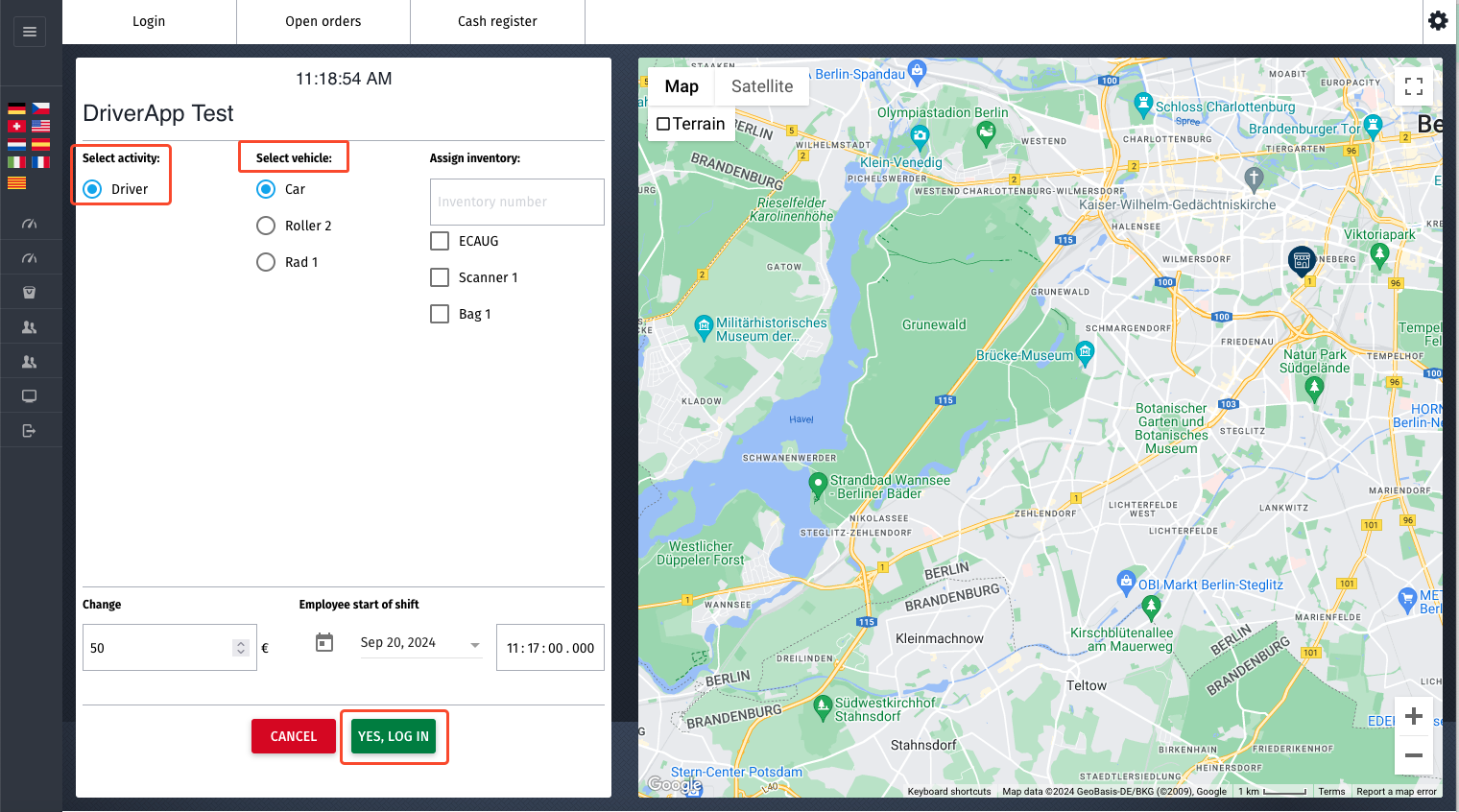Screen dimensions: 1459x812
Task: Click the Natur Park Südgelände pin
Action: [1315, 388]
